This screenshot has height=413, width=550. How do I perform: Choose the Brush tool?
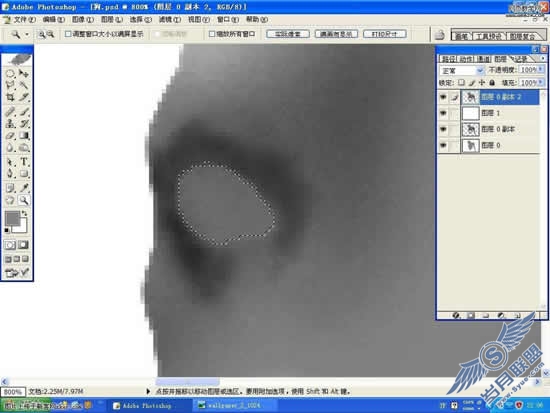tap(24, 112)
